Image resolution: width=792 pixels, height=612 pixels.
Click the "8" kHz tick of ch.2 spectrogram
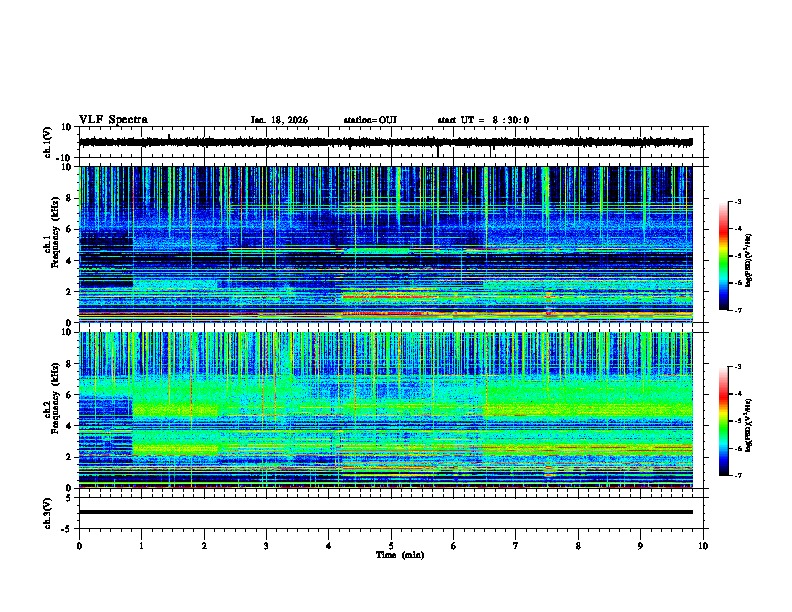69,364
